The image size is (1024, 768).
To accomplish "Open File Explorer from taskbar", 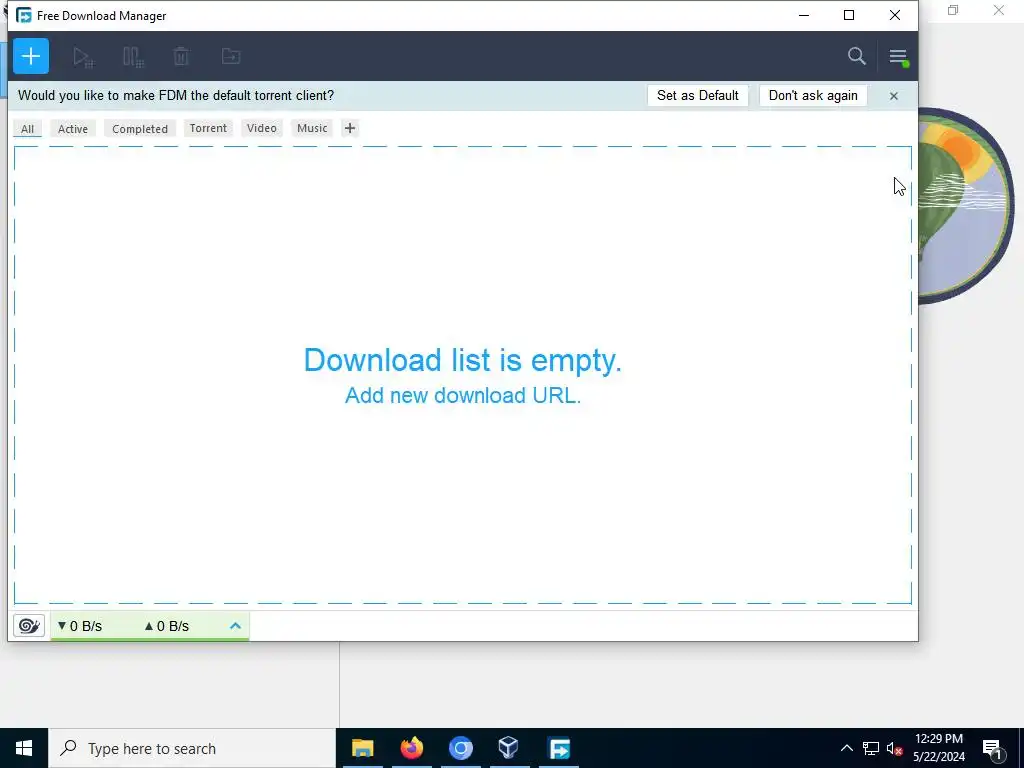I will (362, 748).
